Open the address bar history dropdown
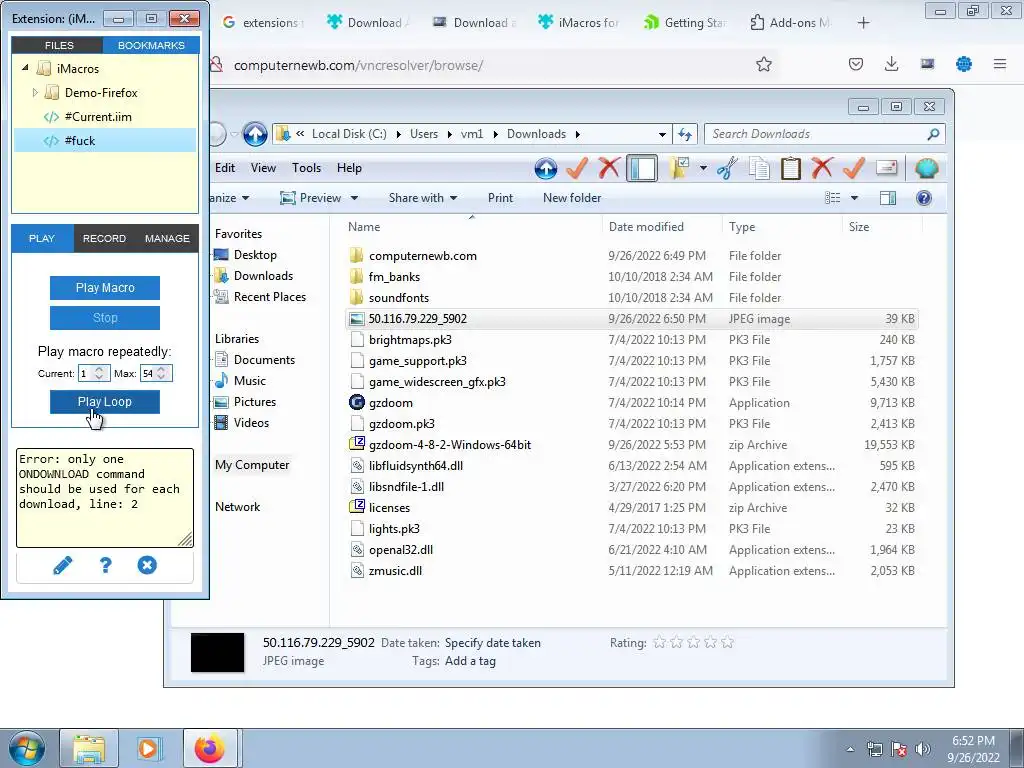 click(x=662, y=134)
